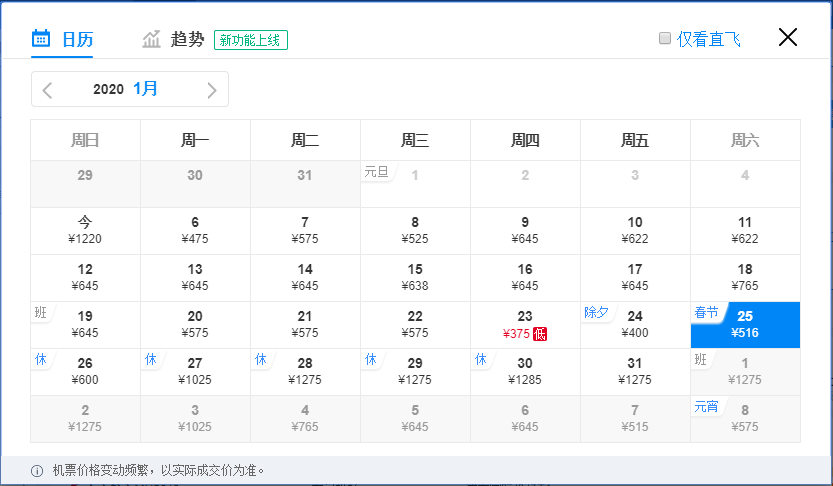This screenshot has height=486, width=833.
Task: Click the 除夕 holiday tag
Action: pos(596,312)
